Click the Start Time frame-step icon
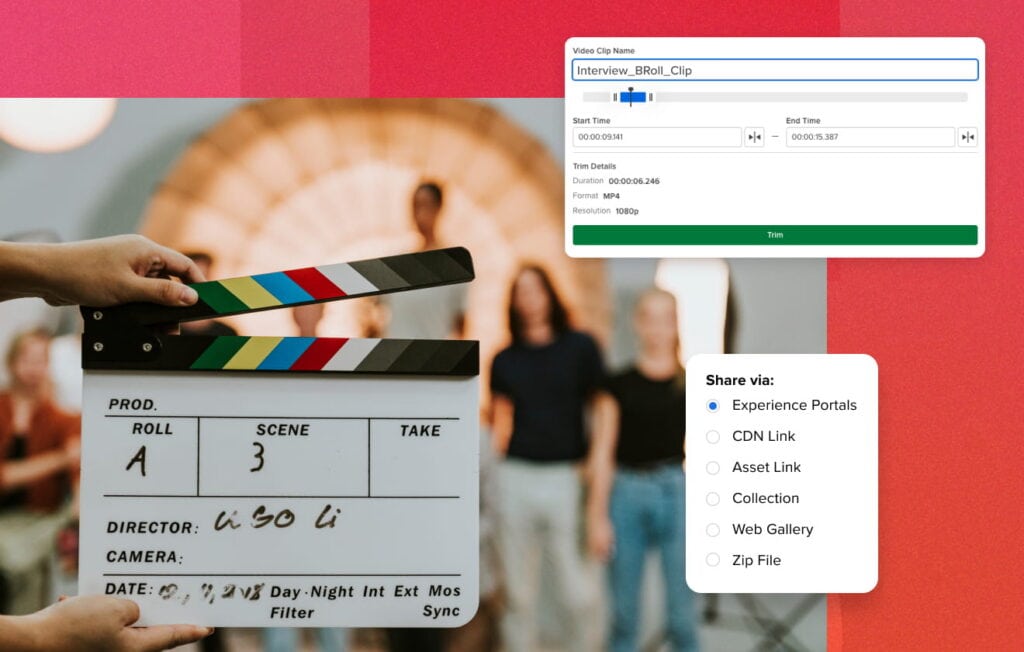 point(755,137)
